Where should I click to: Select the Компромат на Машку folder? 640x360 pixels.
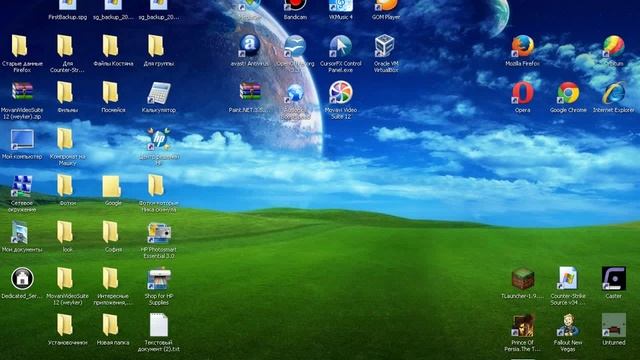pos(65,139)
